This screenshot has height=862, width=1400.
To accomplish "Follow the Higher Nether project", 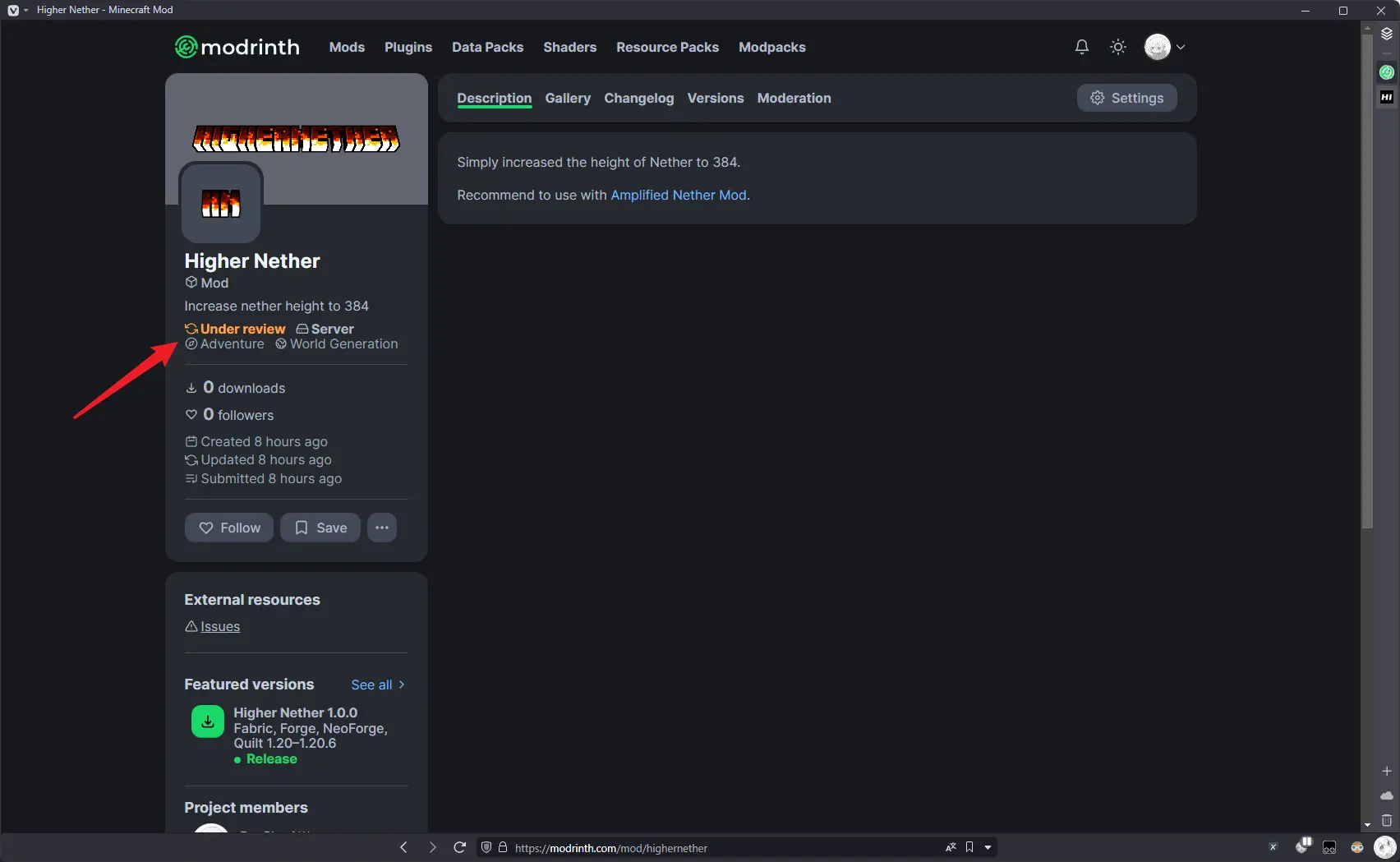I will pos(229,528).
